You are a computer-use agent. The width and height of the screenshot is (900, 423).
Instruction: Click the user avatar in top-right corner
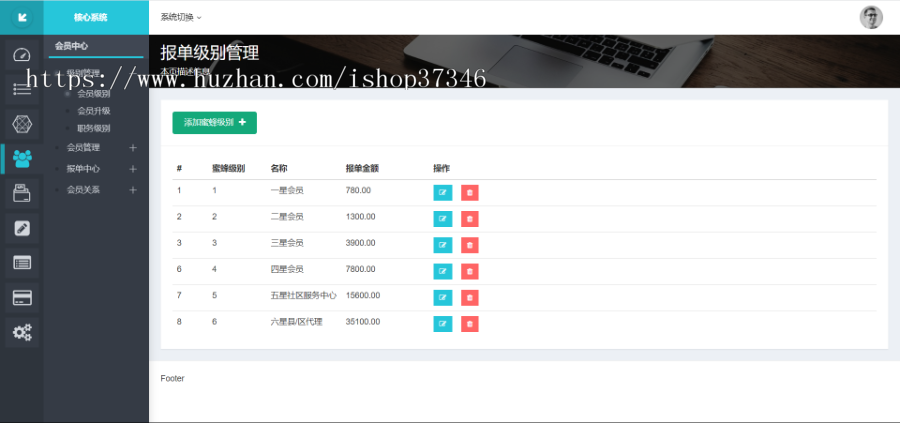point(871,17)
